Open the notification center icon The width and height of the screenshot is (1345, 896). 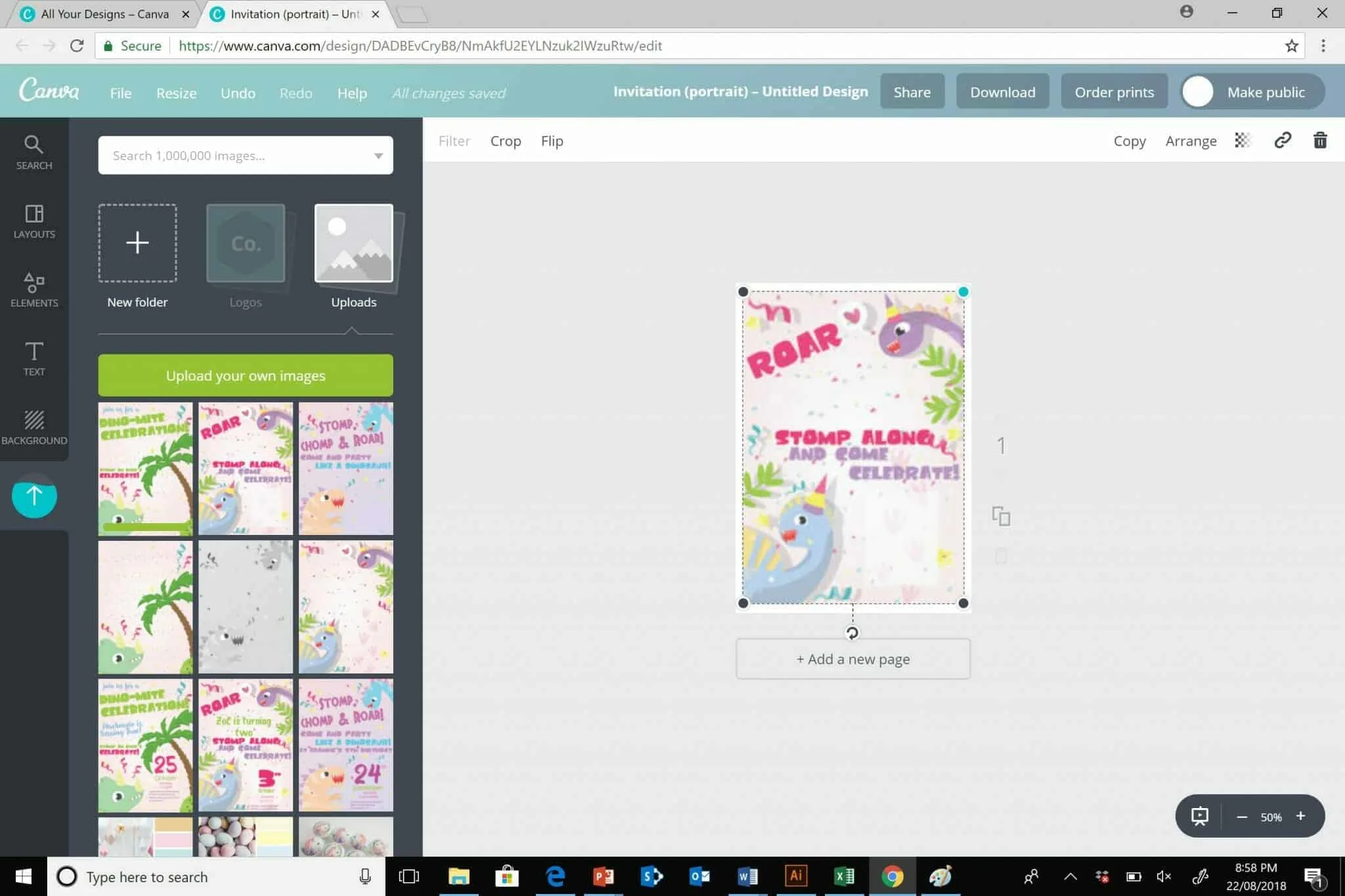1313,876
